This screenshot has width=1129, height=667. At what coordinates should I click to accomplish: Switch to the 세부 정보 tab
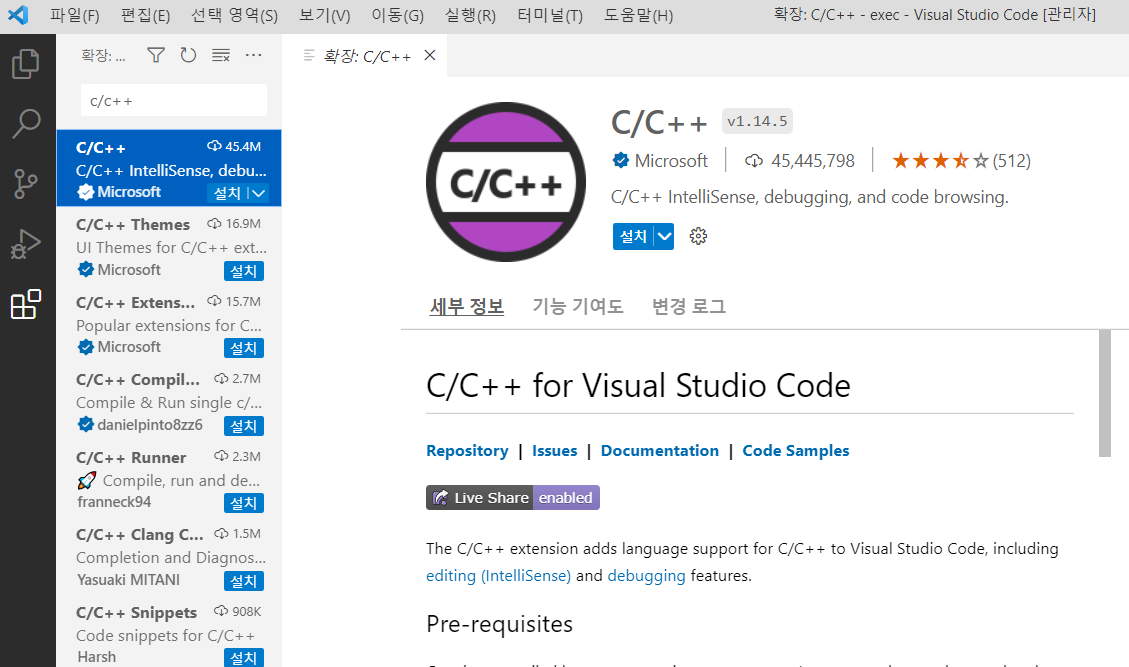(x=467, y=306)
